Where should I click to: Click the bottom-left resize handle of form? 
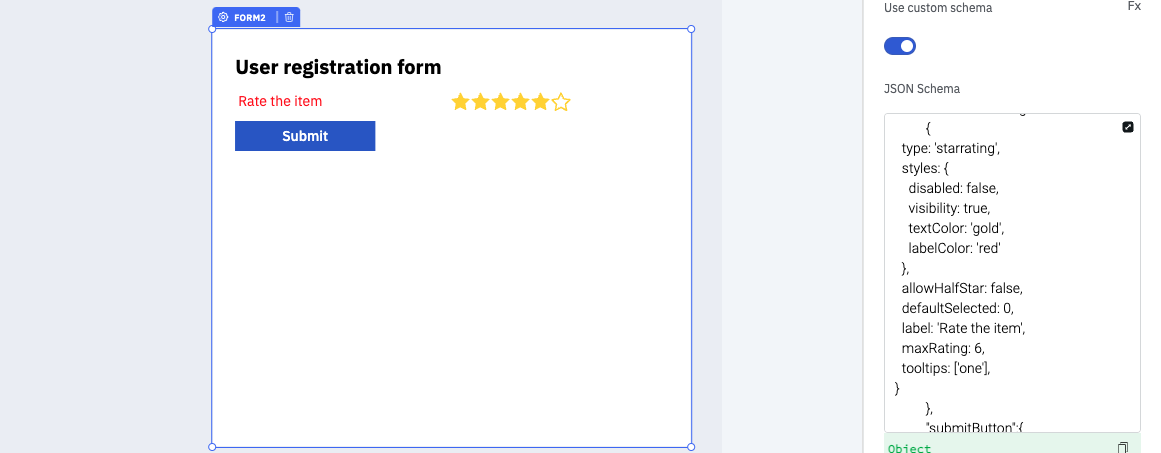tap(212, 447)
